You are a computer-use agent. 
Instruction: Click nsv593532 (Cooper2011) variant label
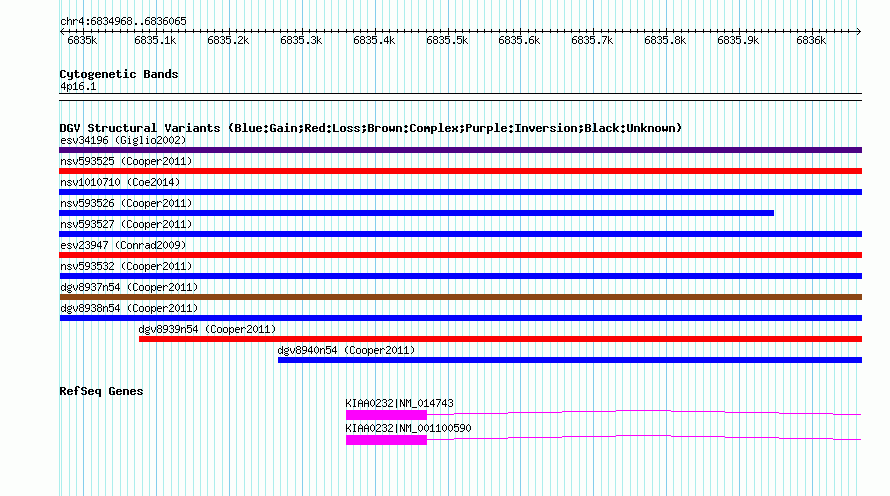(126, 266)
